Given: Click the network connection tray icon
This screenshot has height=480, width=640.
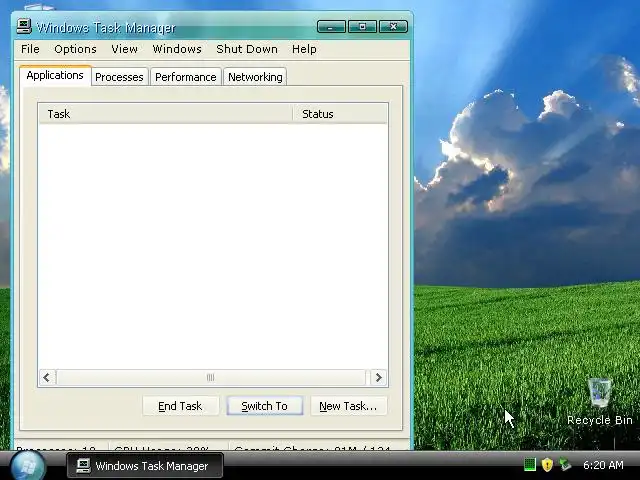Looking at the screenshot, I should 565,464.
